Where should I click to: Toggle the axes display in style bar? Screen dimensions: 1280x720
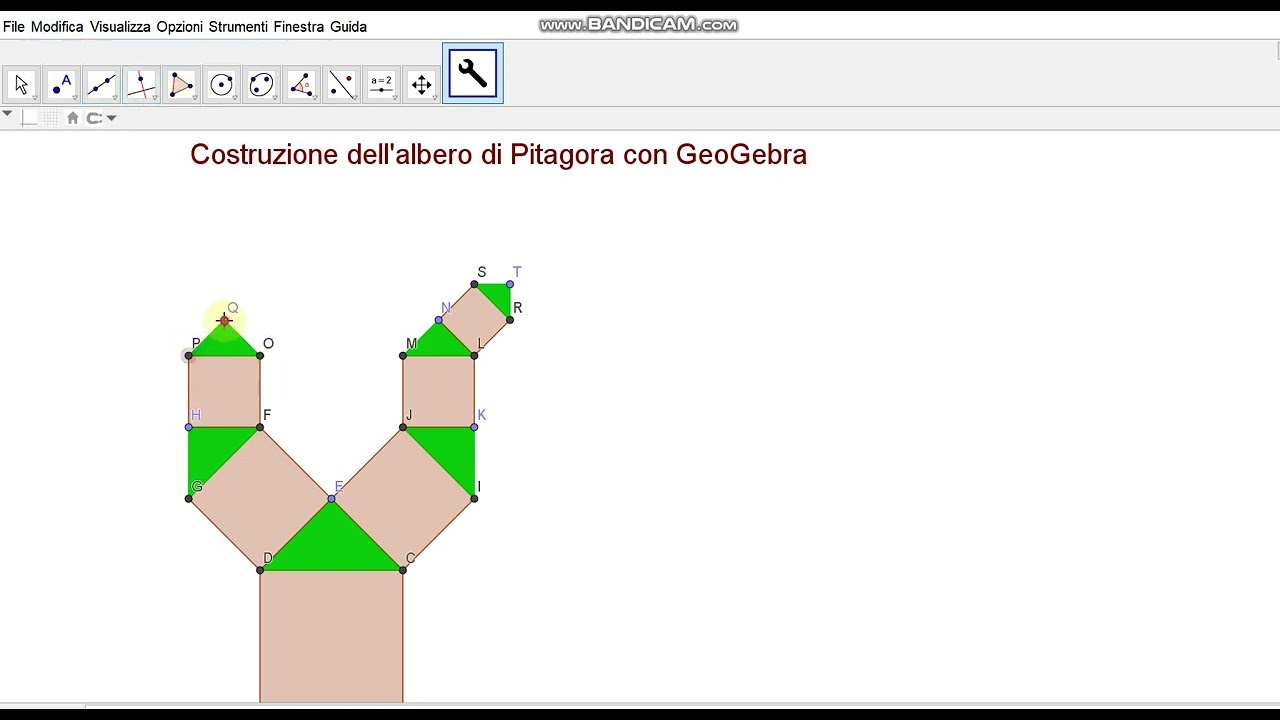(29, 118)
